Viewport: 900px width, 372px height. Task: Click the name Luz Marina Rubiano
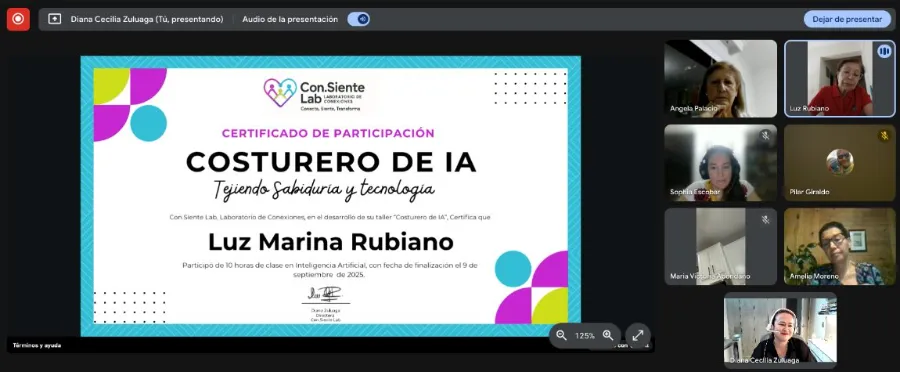pyautogui.click(x=331, y=242)
